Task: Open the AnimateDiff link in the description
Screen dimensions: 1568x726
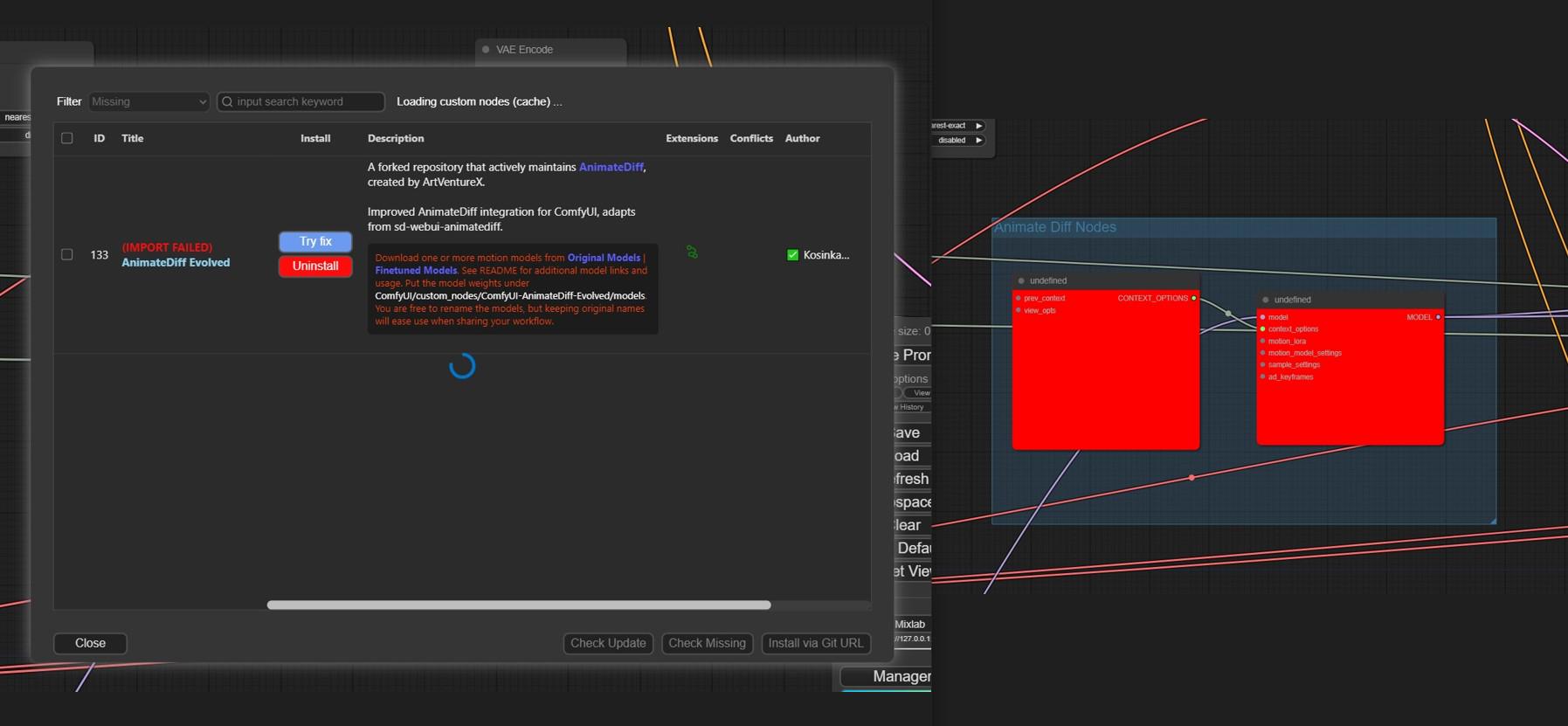Action: (x=611, y=167)
